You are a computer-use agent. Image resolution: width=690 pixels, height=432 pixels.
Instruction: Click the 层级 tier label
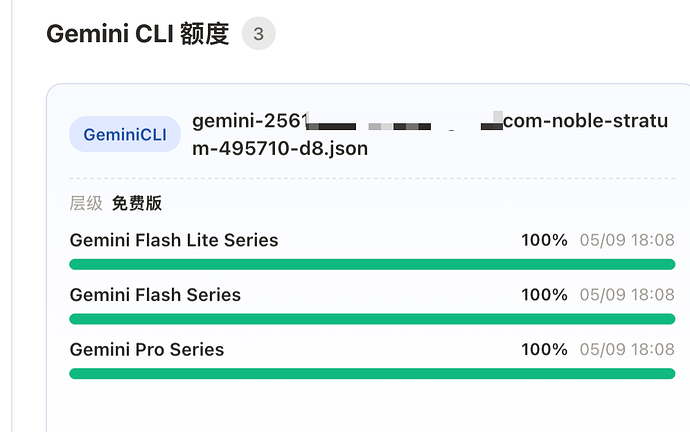86,203
